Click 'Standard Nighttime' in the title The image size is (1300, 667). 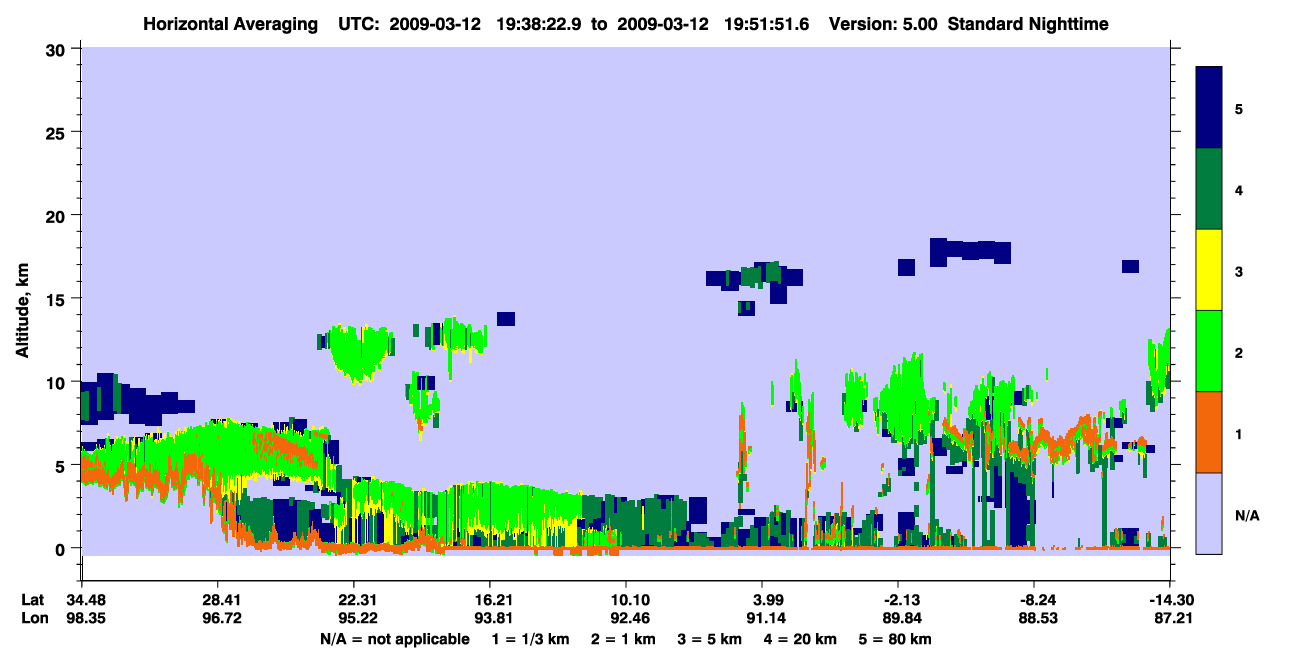(1027, 22)
